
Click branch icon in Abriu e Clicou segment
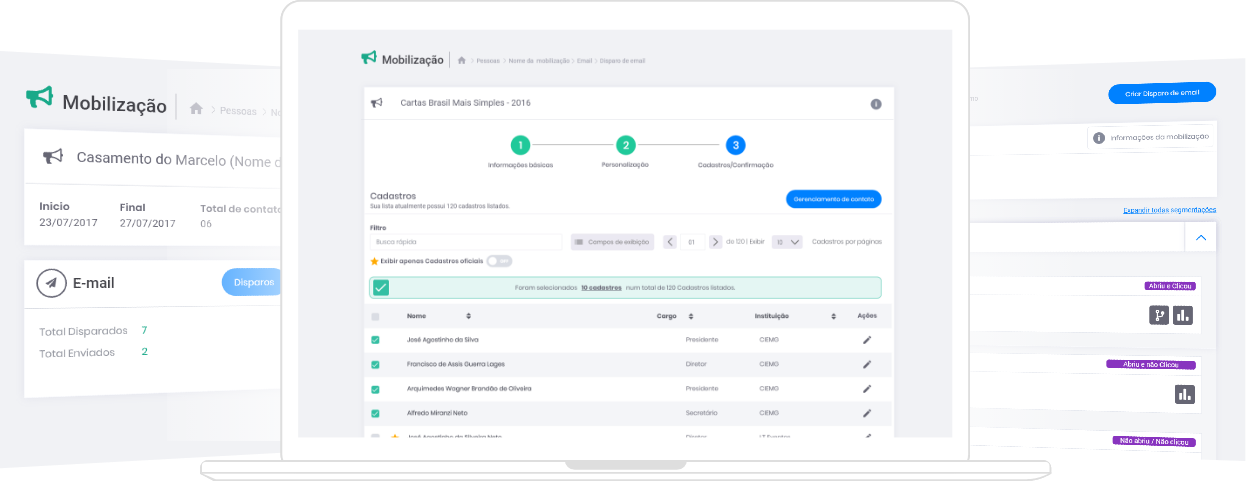pos(1159,315)
